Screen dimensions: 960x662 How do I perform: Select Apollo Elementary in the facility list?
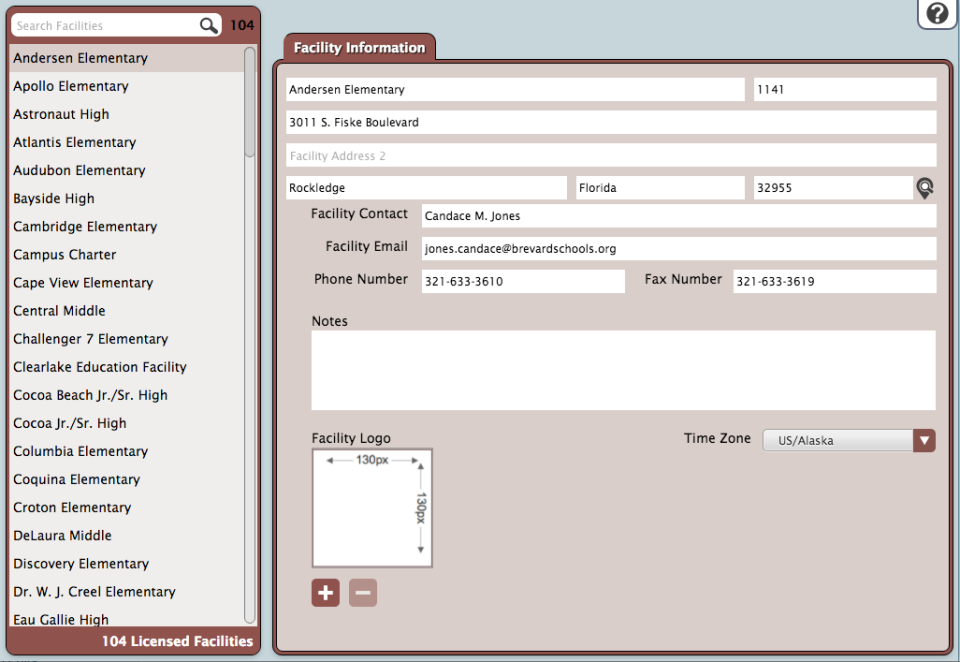pyautogui.click(x=71, y=87)
